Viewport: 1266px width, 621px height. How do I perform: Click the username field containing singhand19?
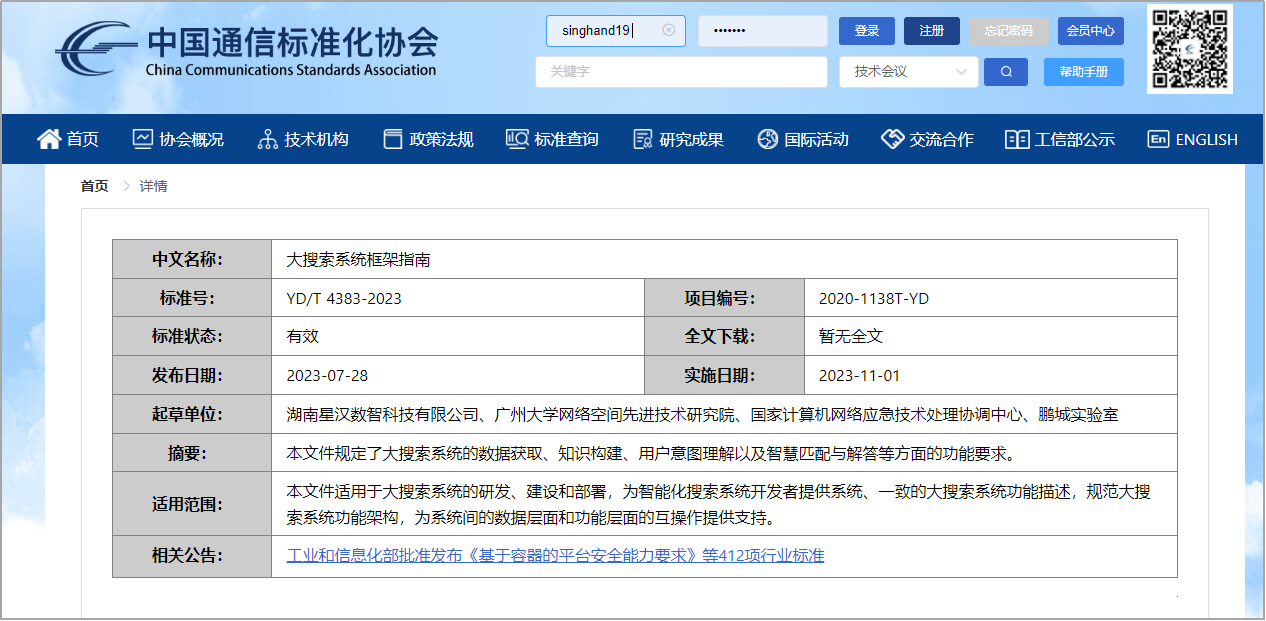coord(616,31)
